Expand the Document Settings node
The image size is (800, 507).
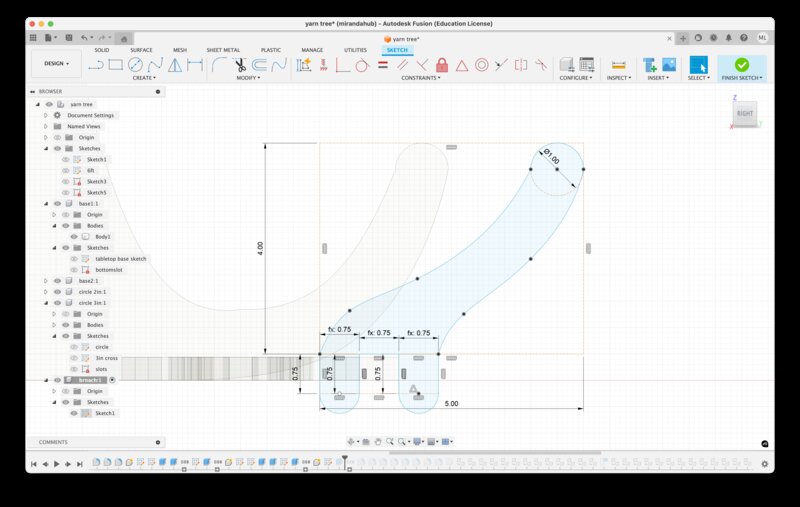[x=46, y=115]
